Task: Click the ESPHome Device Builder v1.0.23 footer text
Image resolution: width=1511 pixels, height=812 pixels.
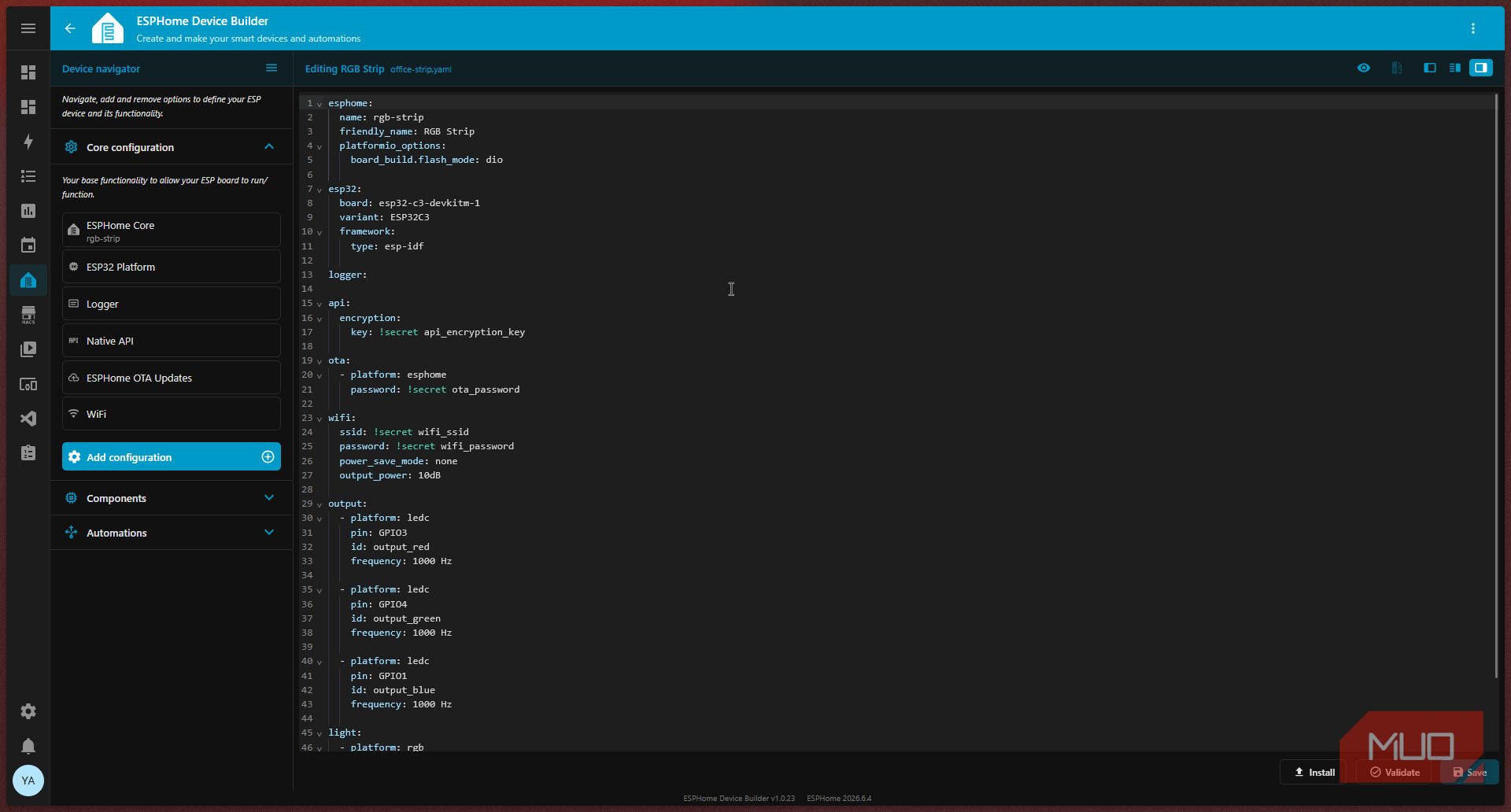Action: click(739, 798)
